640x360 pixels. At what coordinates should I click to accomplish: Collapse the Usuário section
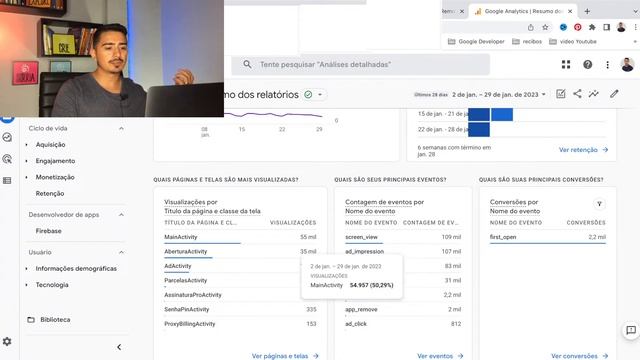click(x=121, y=252)
